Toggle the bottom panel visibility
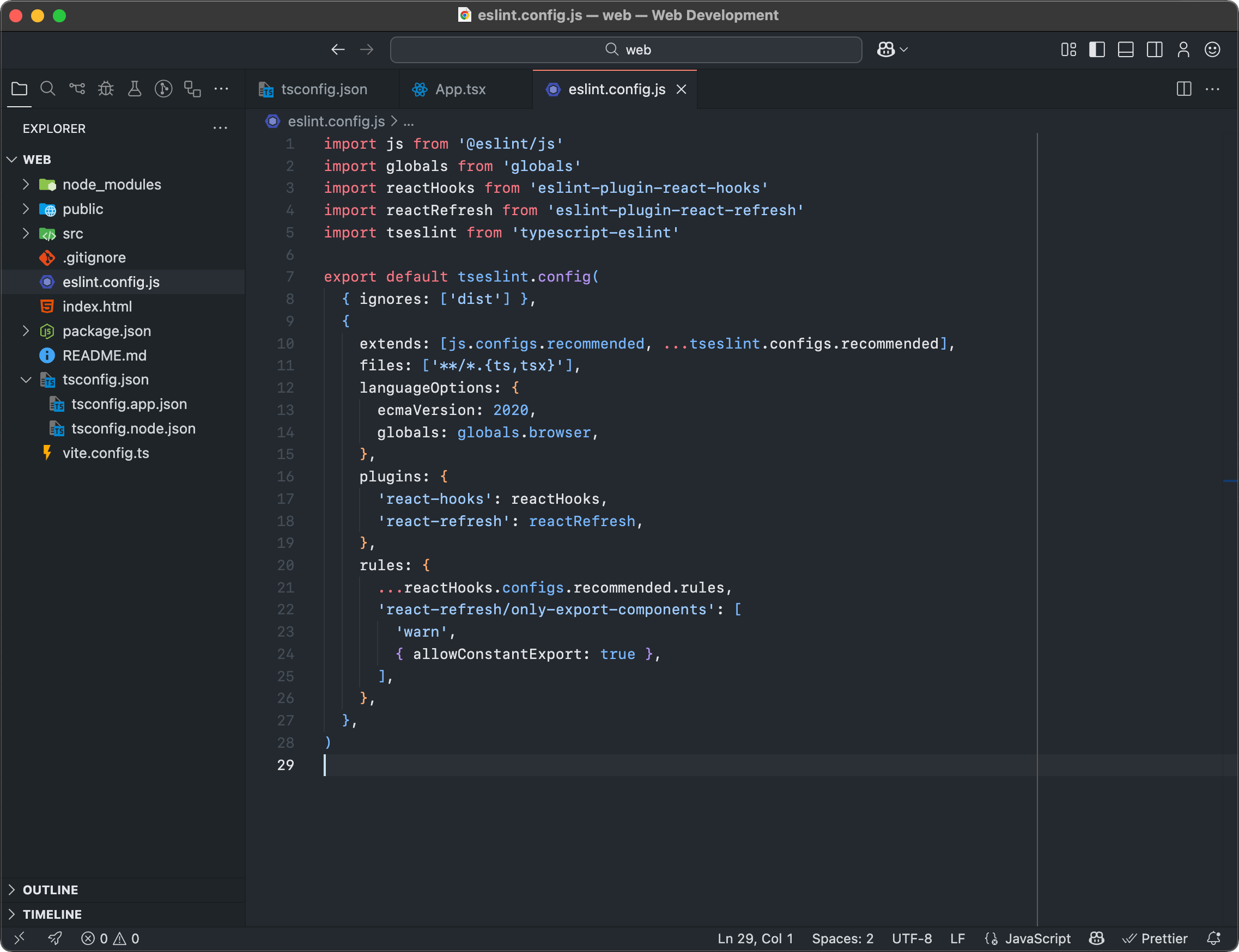 pos(1125,50)
